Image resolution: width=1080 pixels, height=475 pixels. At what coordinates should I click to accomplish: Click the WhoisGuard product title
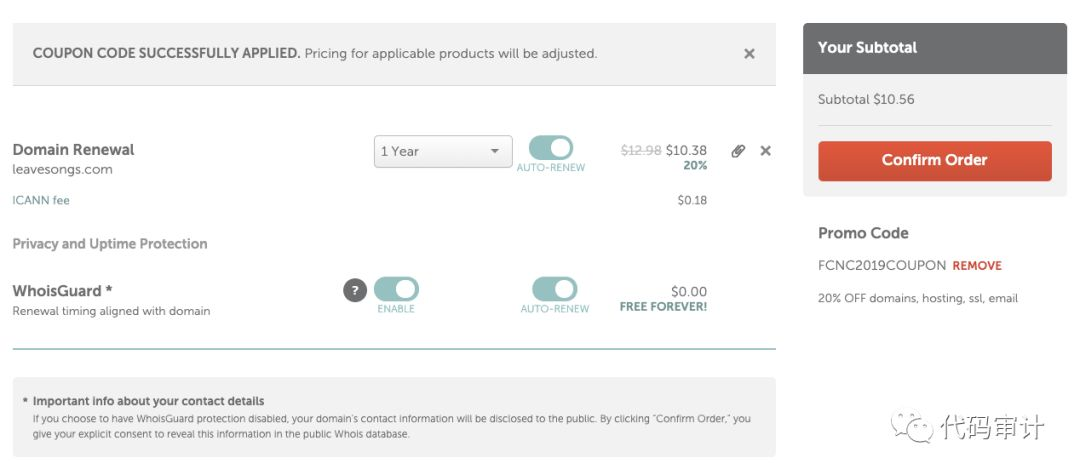point(62,291)
